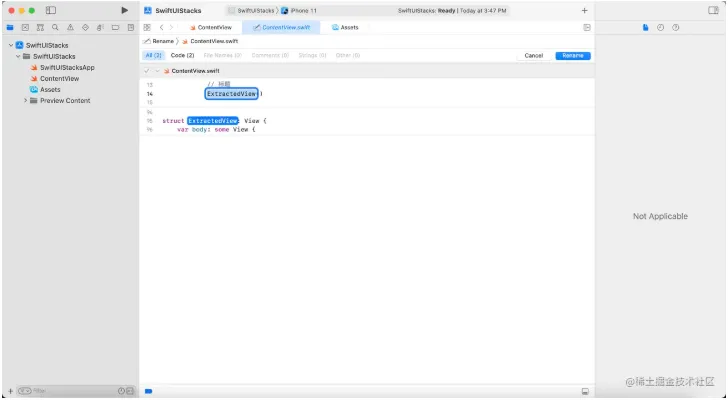Click ExtractedView in the struct declaration
Viewport: 728px width, 400px height.
pyautogui.click(x=213, y=121)
